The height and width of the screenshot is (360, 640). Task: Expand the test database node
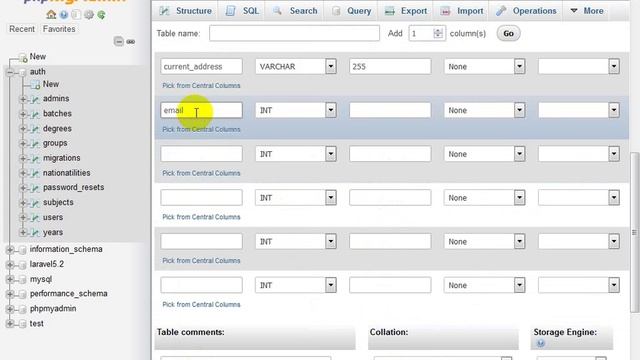point(10,324)
